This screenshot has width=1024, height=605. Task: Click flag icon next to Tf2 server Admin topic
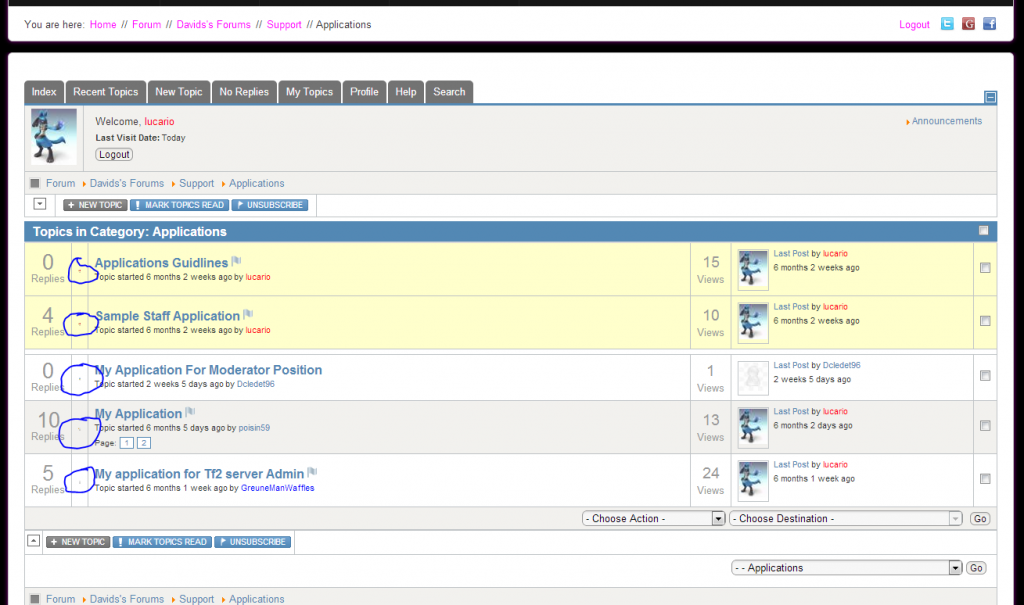[x=312, y=473]
